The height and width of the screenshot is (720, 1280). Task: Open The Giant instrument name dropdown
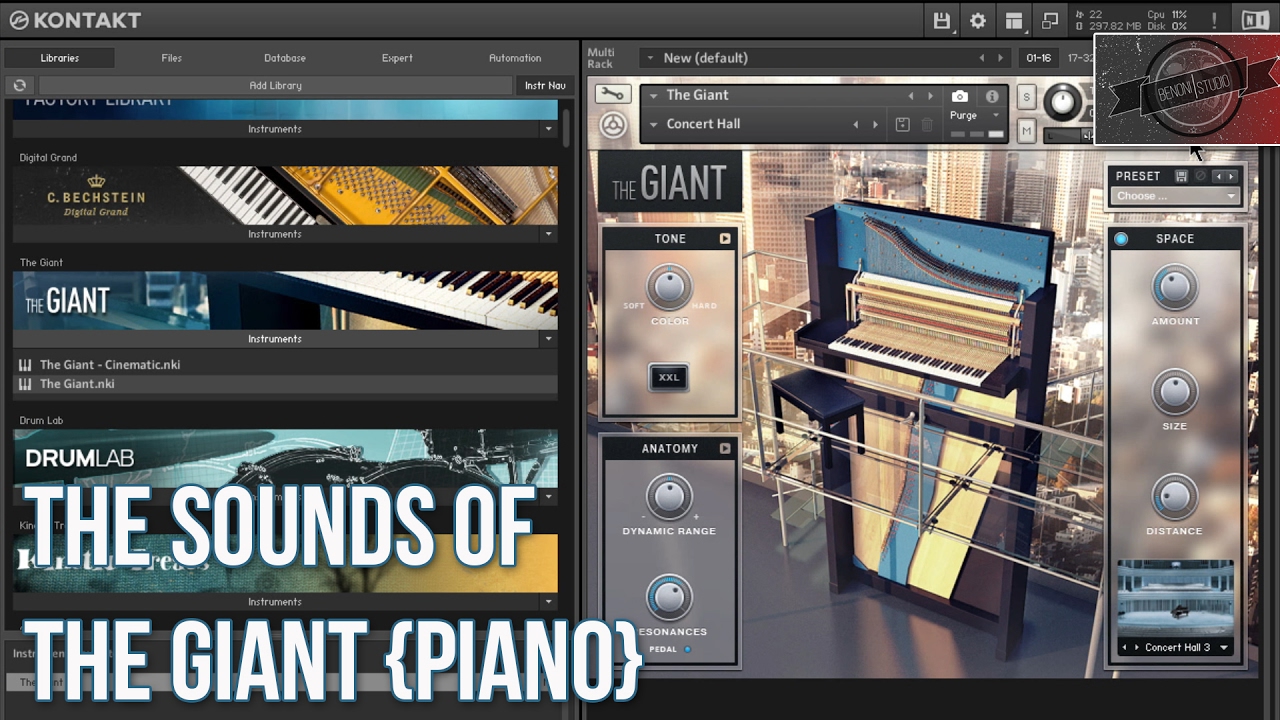tap(653, 96)
